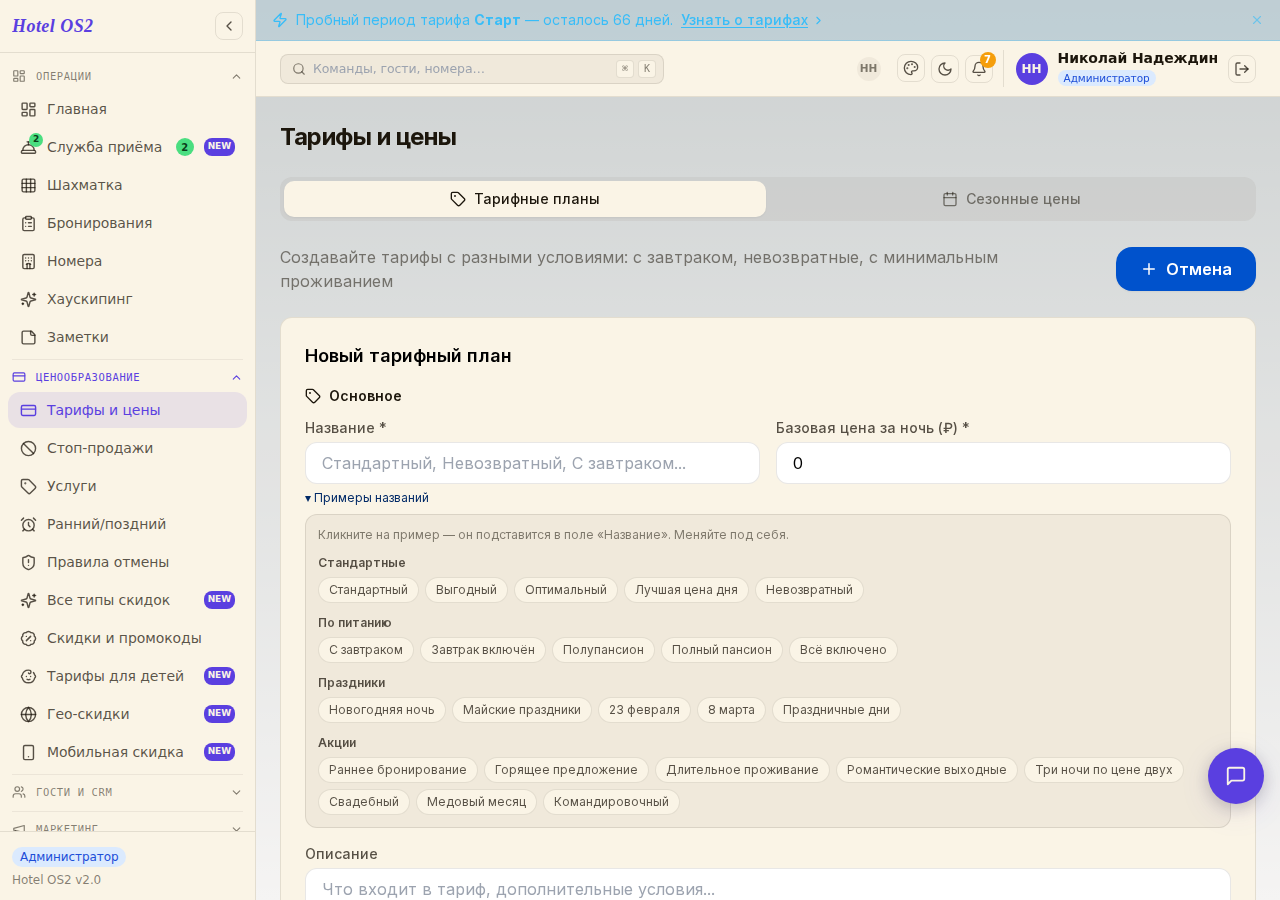Pick the Раннее бронирование chip
This screenshot has height=900, width=1280.
pyautogui.click(x=398, y=770)
